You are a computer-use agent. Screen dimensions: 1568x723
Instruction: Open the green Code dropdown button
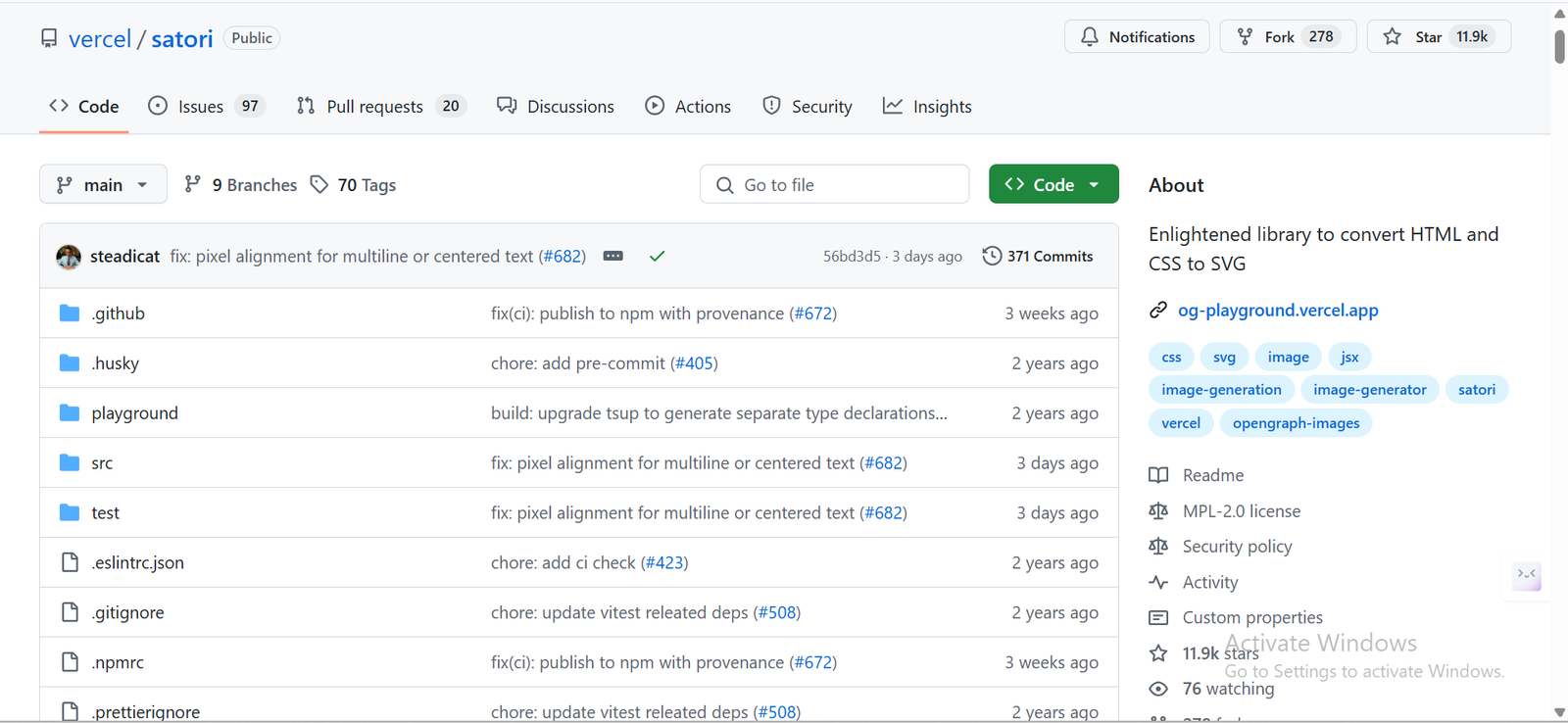pyautogui.click(x=1053, y=184)
